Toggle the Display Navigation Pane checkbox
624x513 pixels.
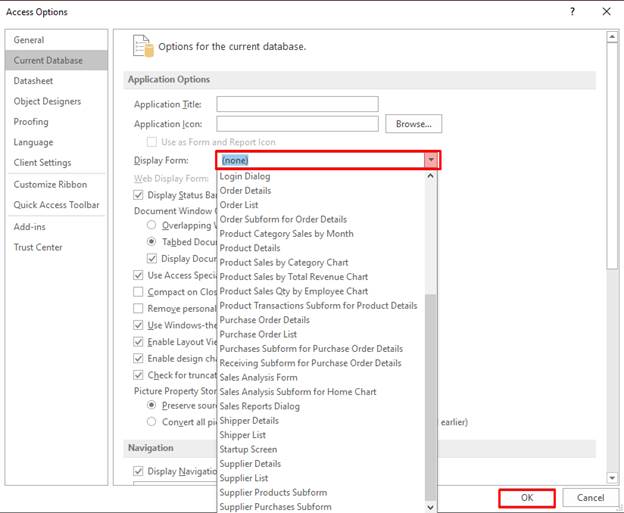tap(138, 471)
